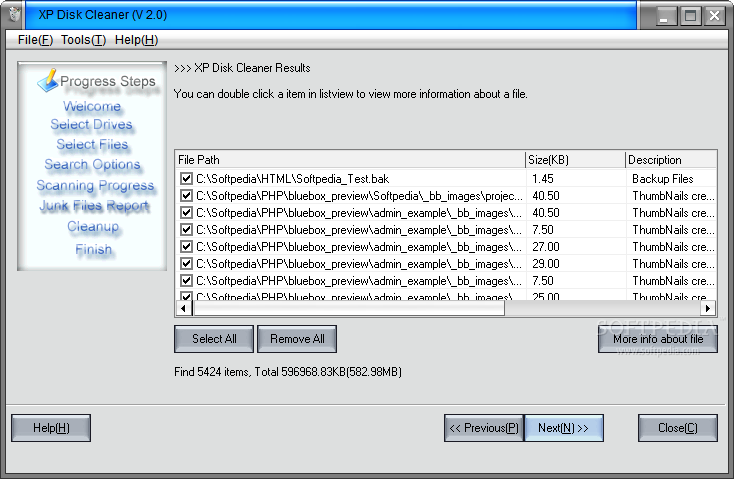
Task: Click the Select Files progress step
Action: (x=92, y=144)
